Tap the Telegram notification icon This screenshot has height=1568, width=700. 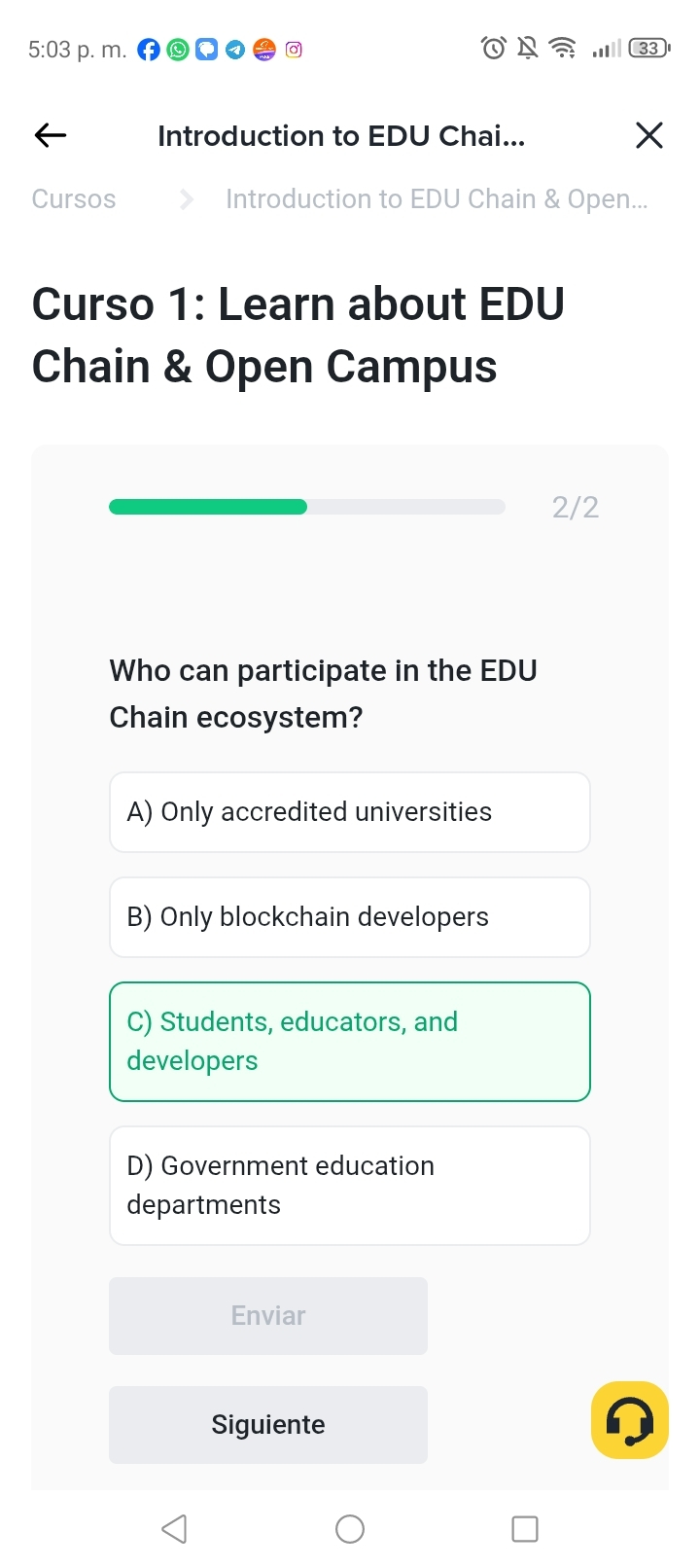235,50
